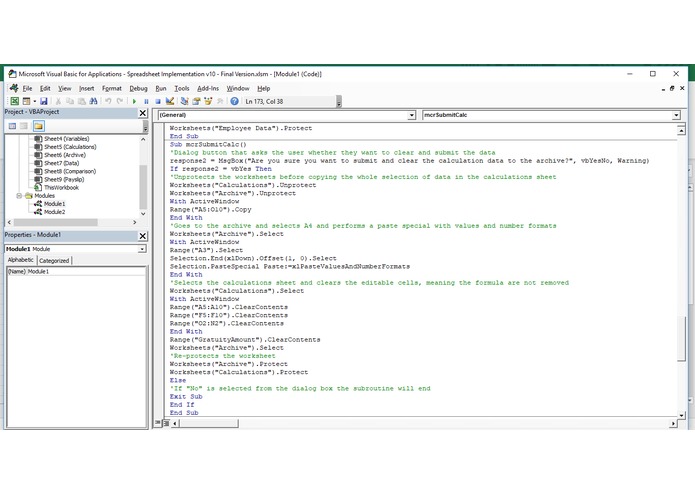695x494 pixels.
Task: Open the Format menu
Action: (112, 89)
